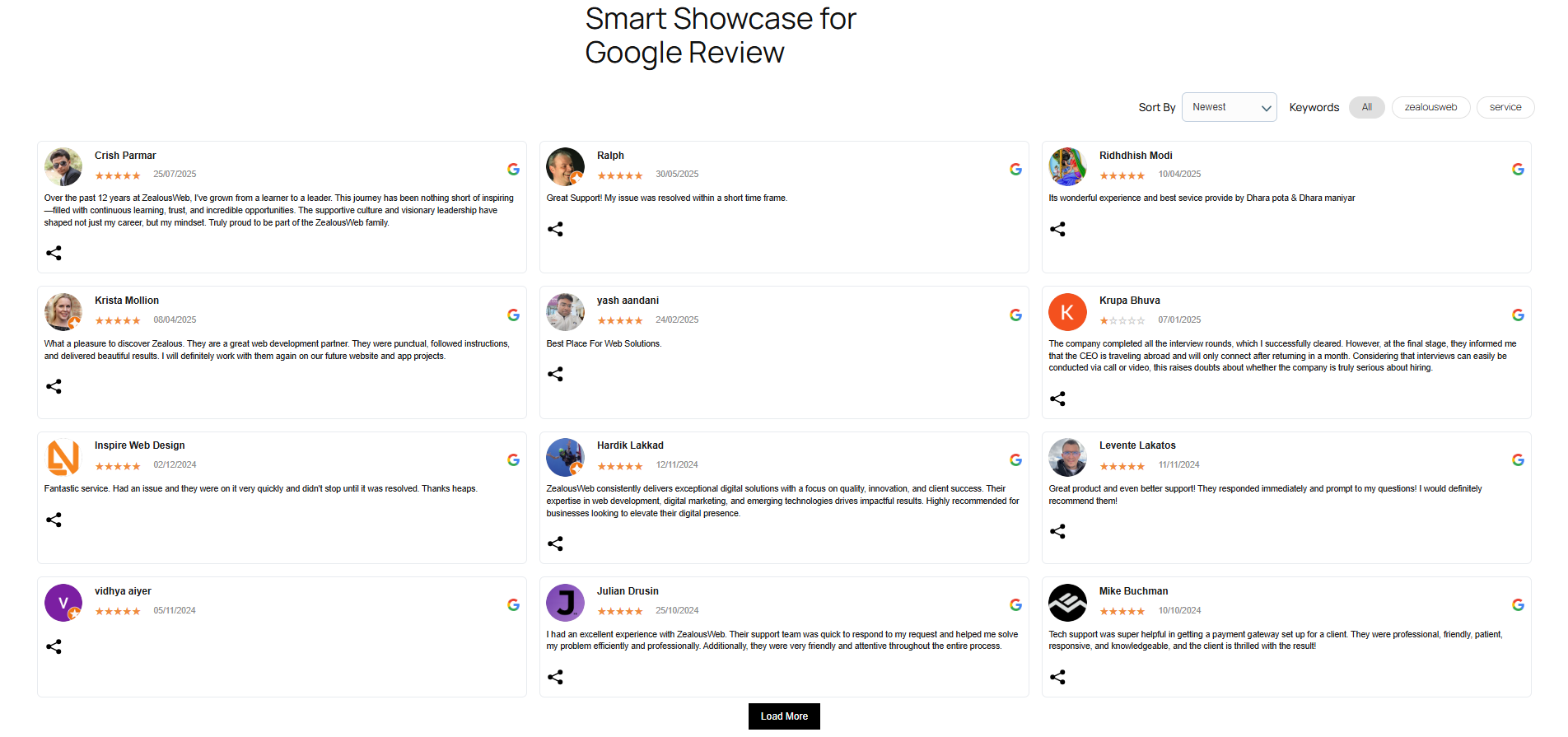Share Ralph's review
This screenshot has width=1568, height=737.
click(555, 229)
